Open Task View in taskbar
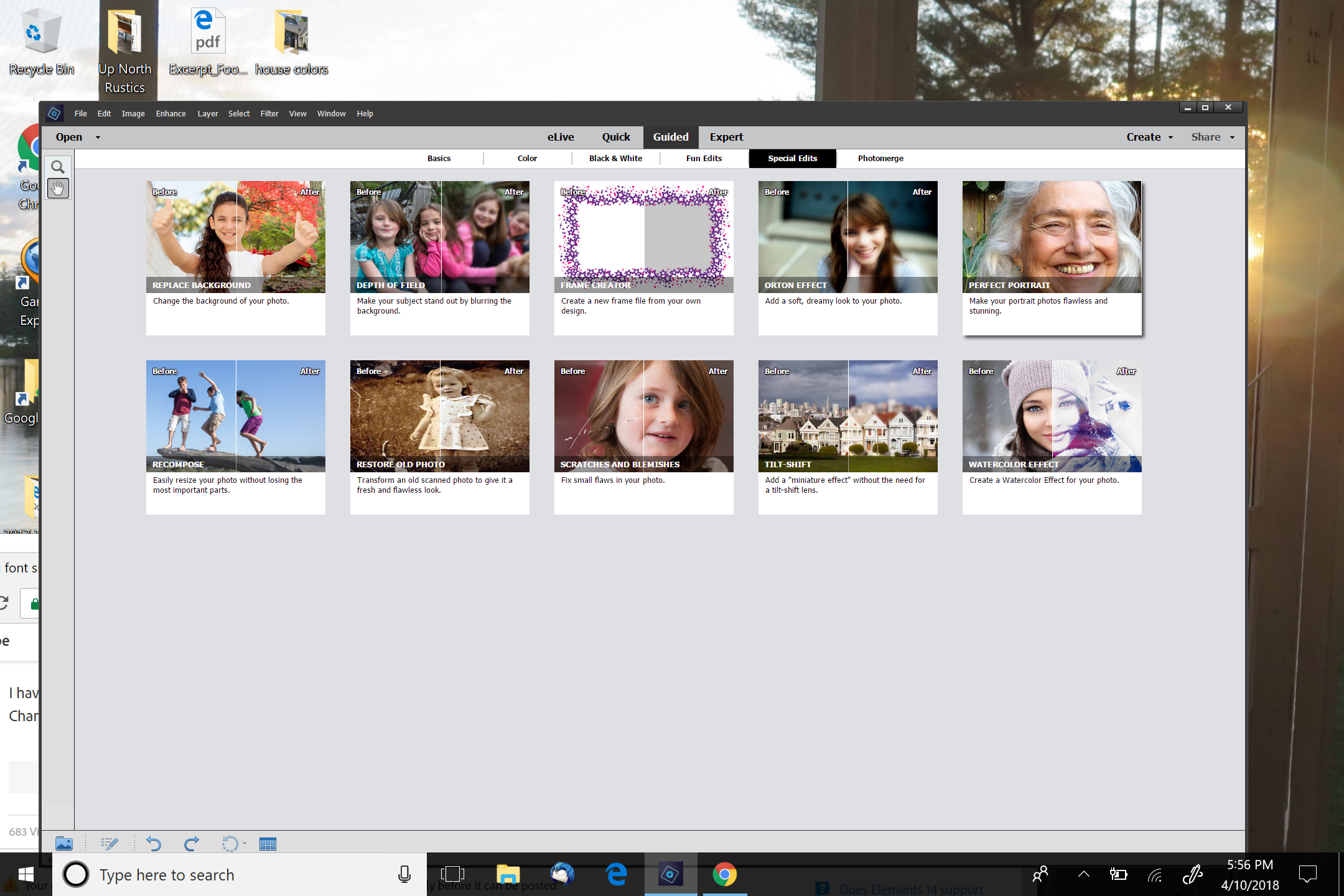 coord(452,874)
